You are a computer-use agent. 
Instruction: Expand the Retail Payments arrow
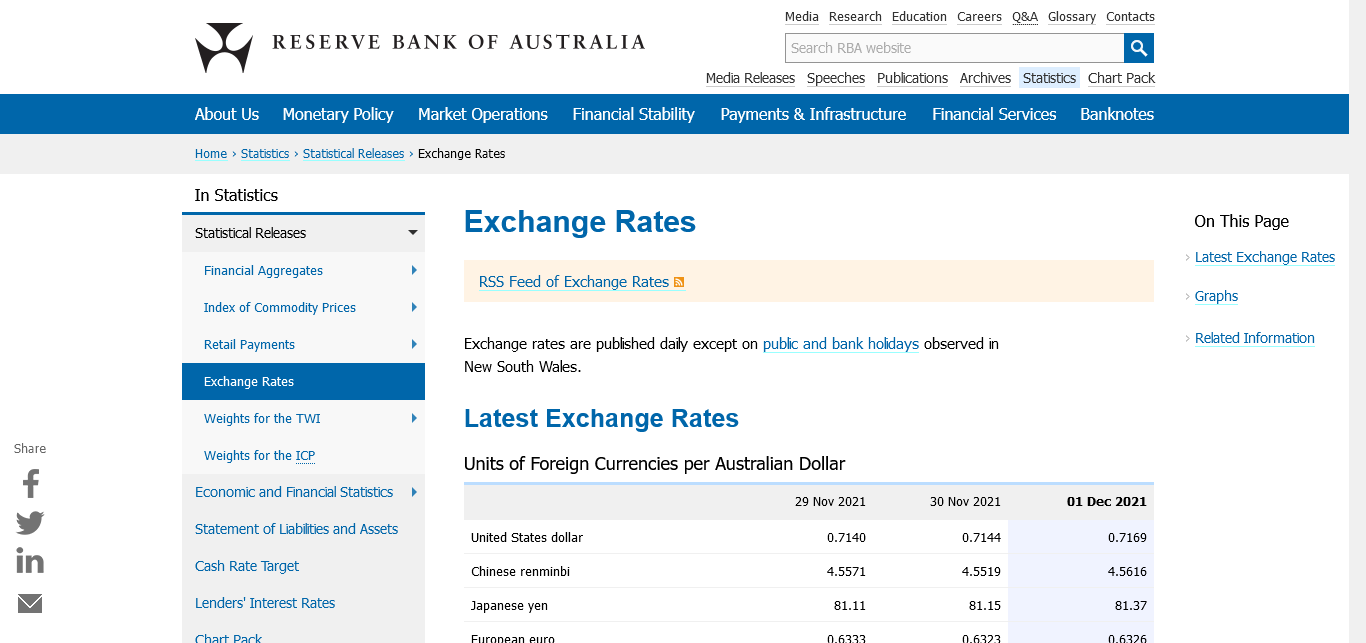[x=413, y=344]
